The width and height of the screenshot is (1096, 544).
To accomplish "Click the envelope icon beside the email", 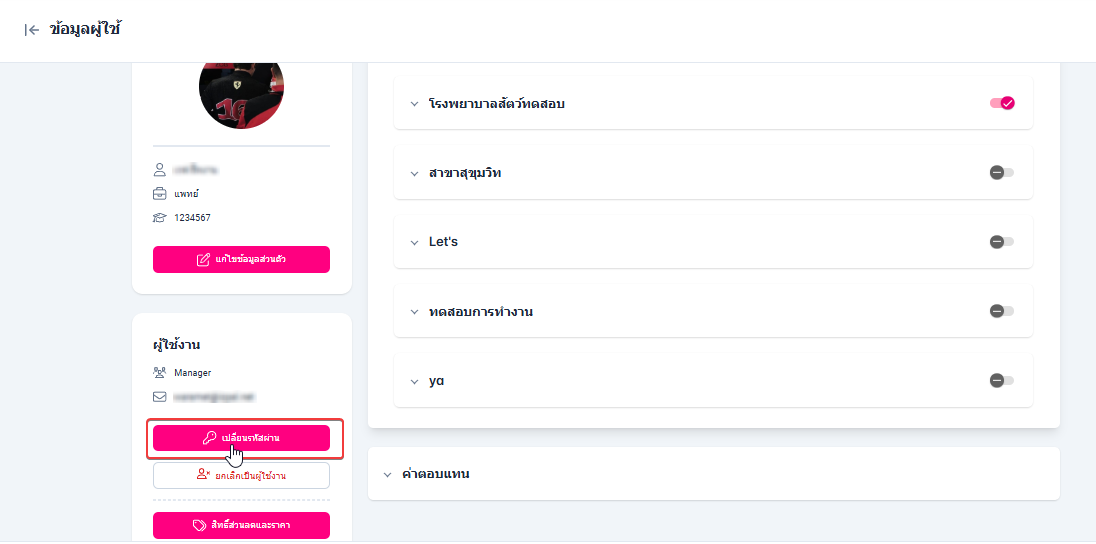I will click(x=159, y=397).
